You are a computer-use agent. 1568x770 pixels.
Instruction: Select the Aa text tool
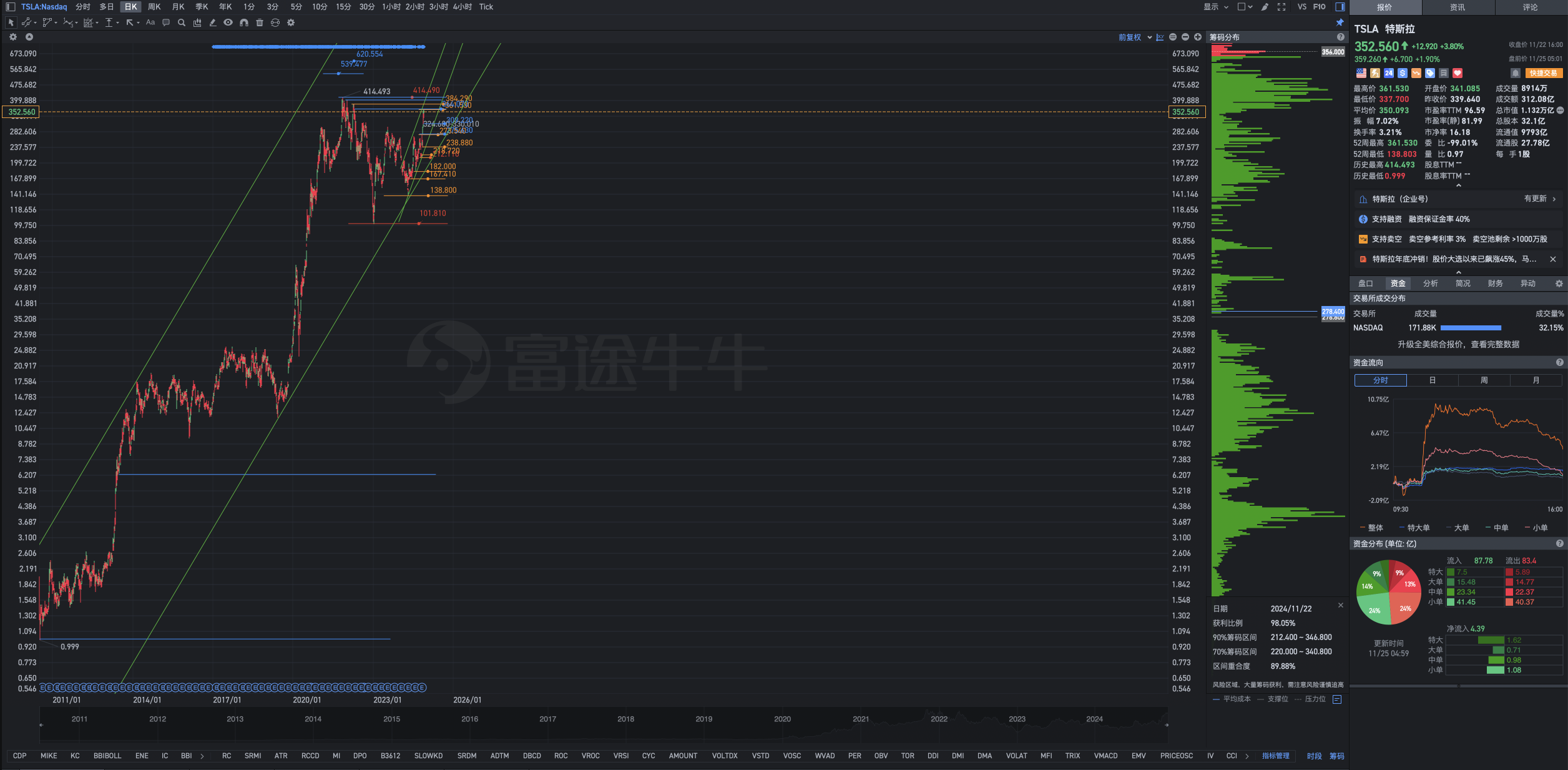(150, 22)
